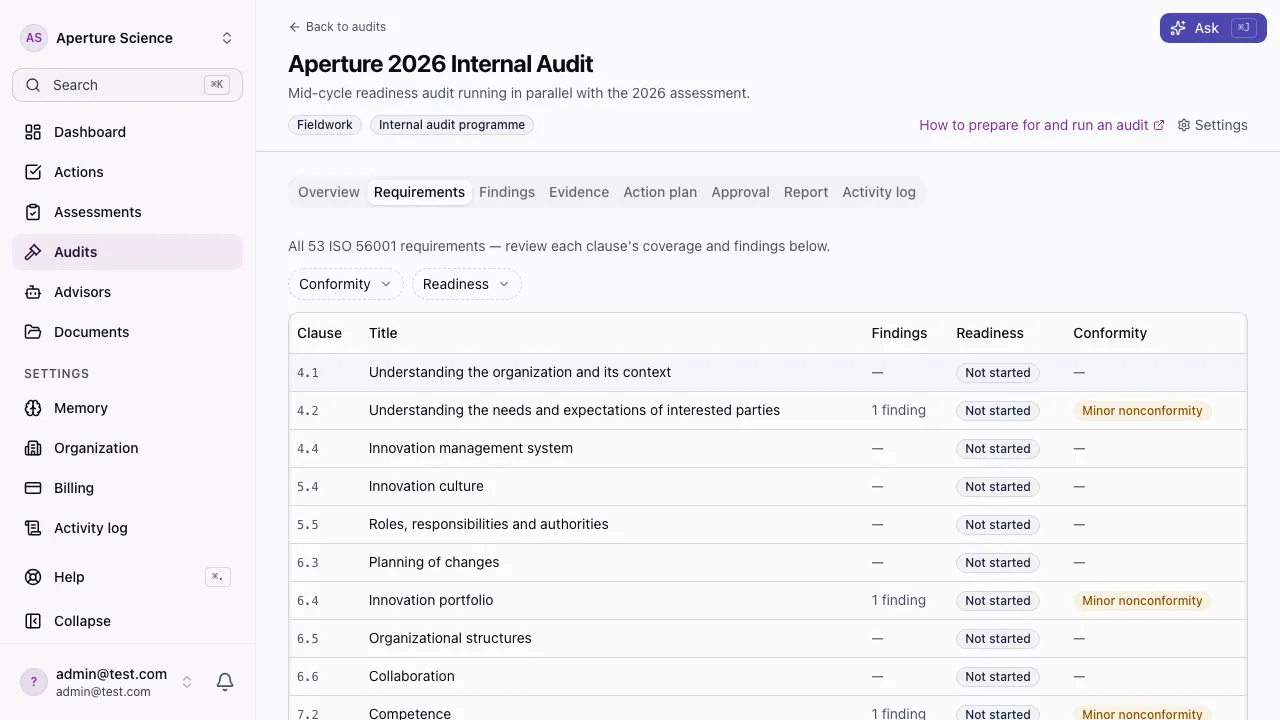Switch to the Findings tab
The height and width of the screenshot is (720, 1280).
point(507,192)
